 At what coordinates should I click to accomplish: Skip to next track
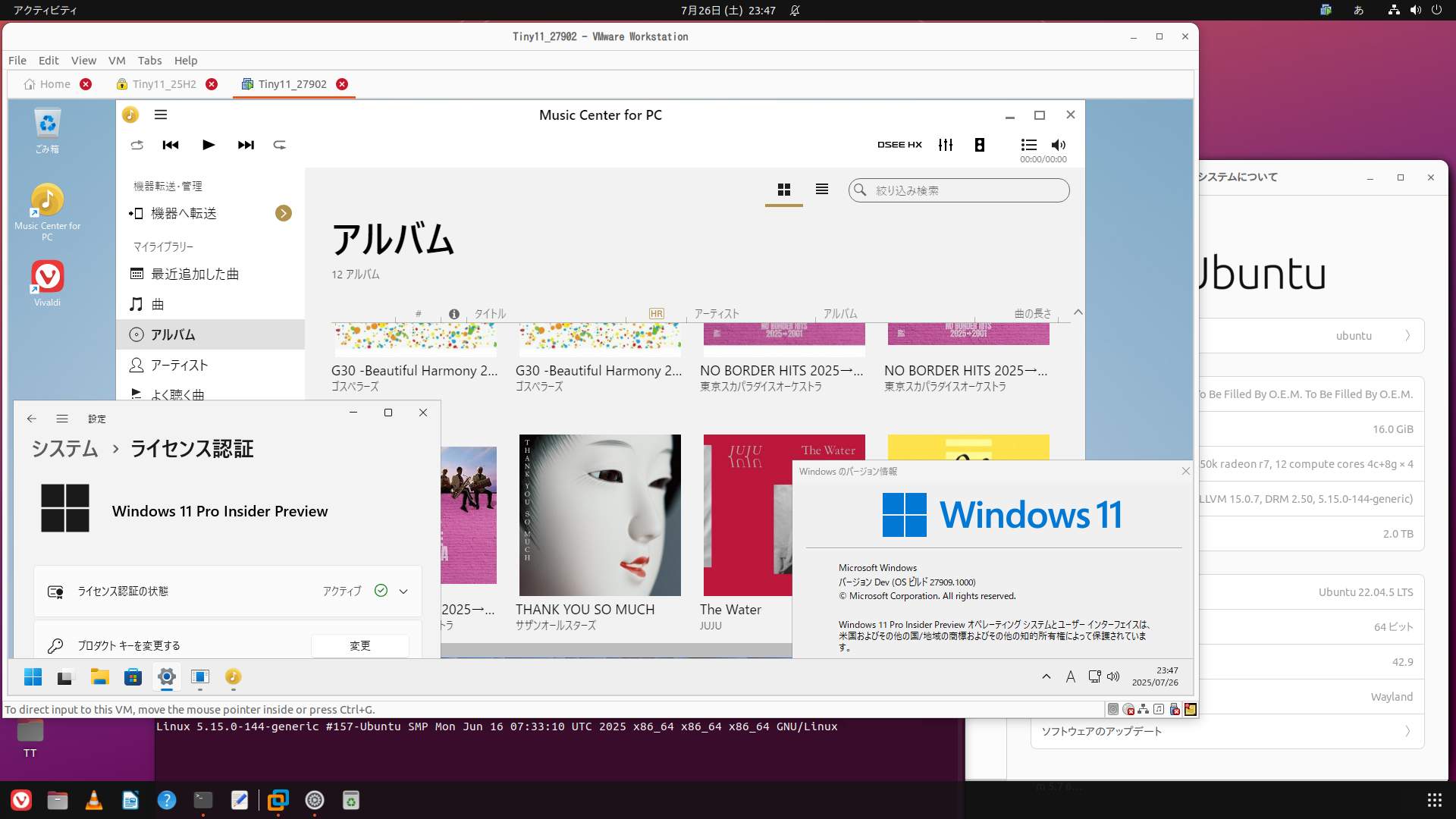[x=246, y=145]
